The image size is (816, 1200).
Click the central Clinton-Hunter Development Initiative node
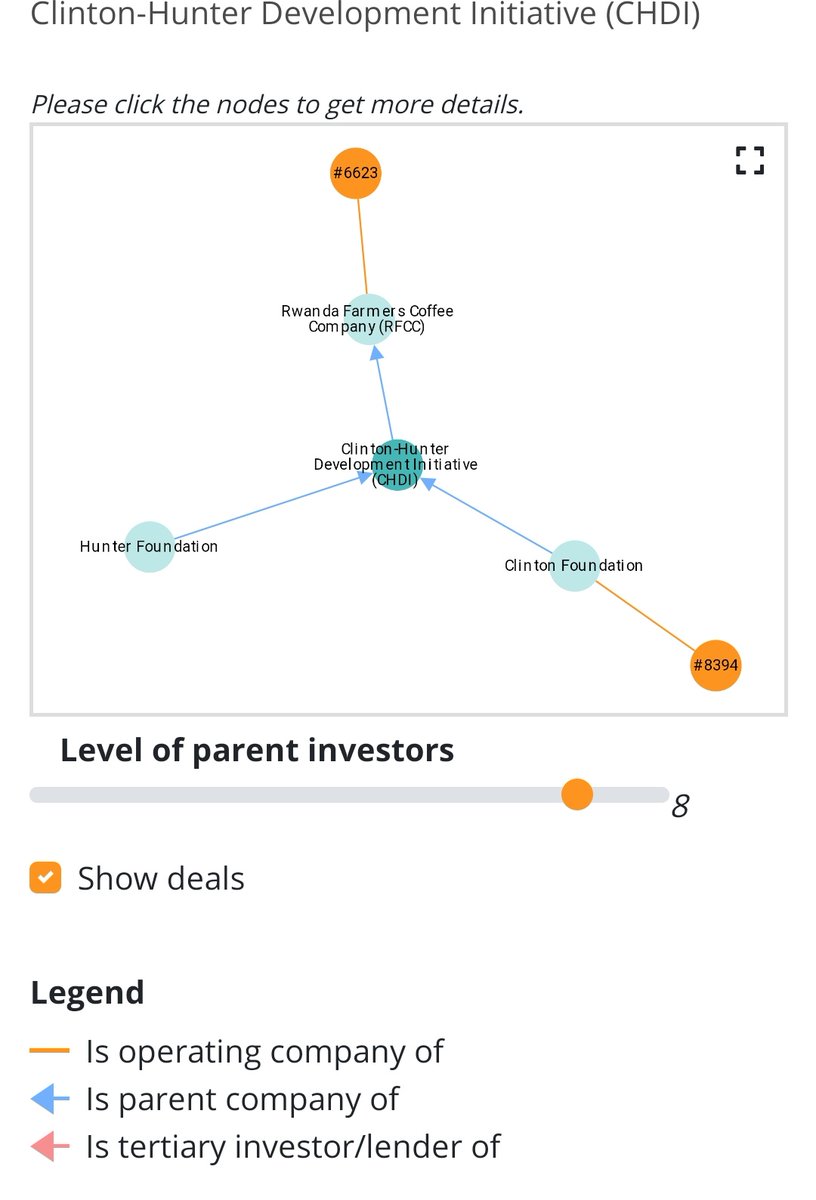point(396,465)
